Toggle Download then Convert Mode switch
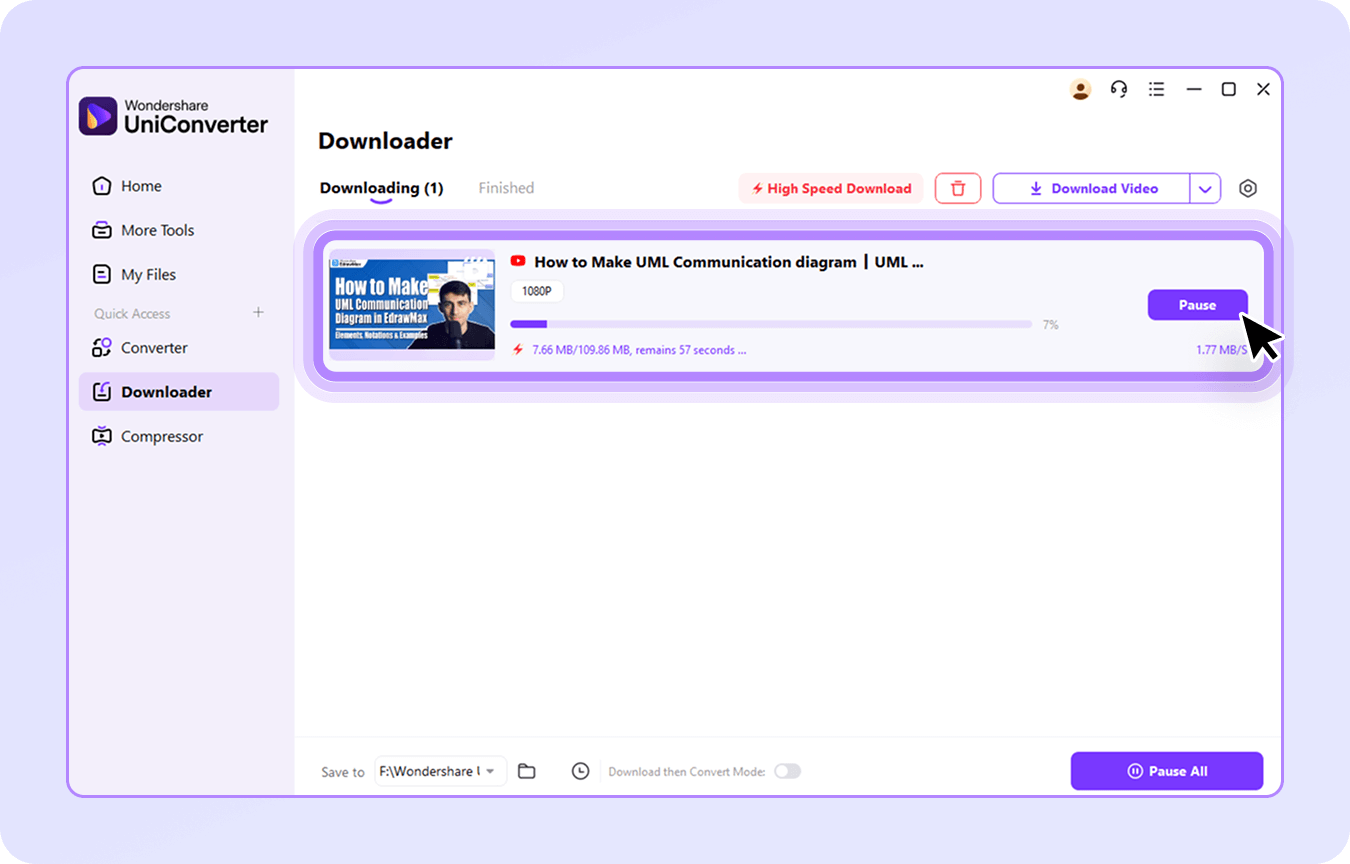1350x864 pixels. click(x=788, y=771)
